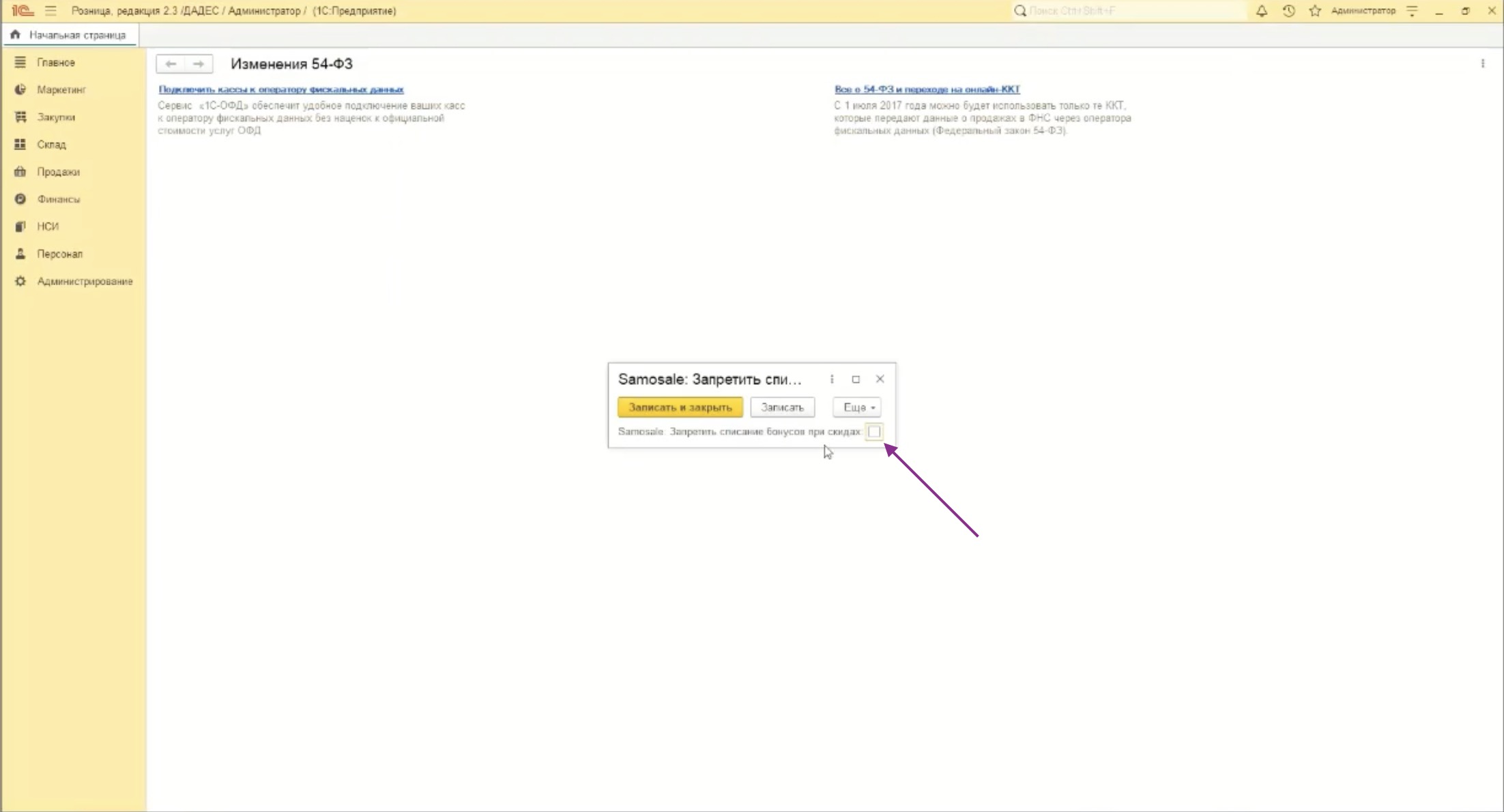Close the Samosale dialog
1504x812 pixels.
(x=880, y=379)
